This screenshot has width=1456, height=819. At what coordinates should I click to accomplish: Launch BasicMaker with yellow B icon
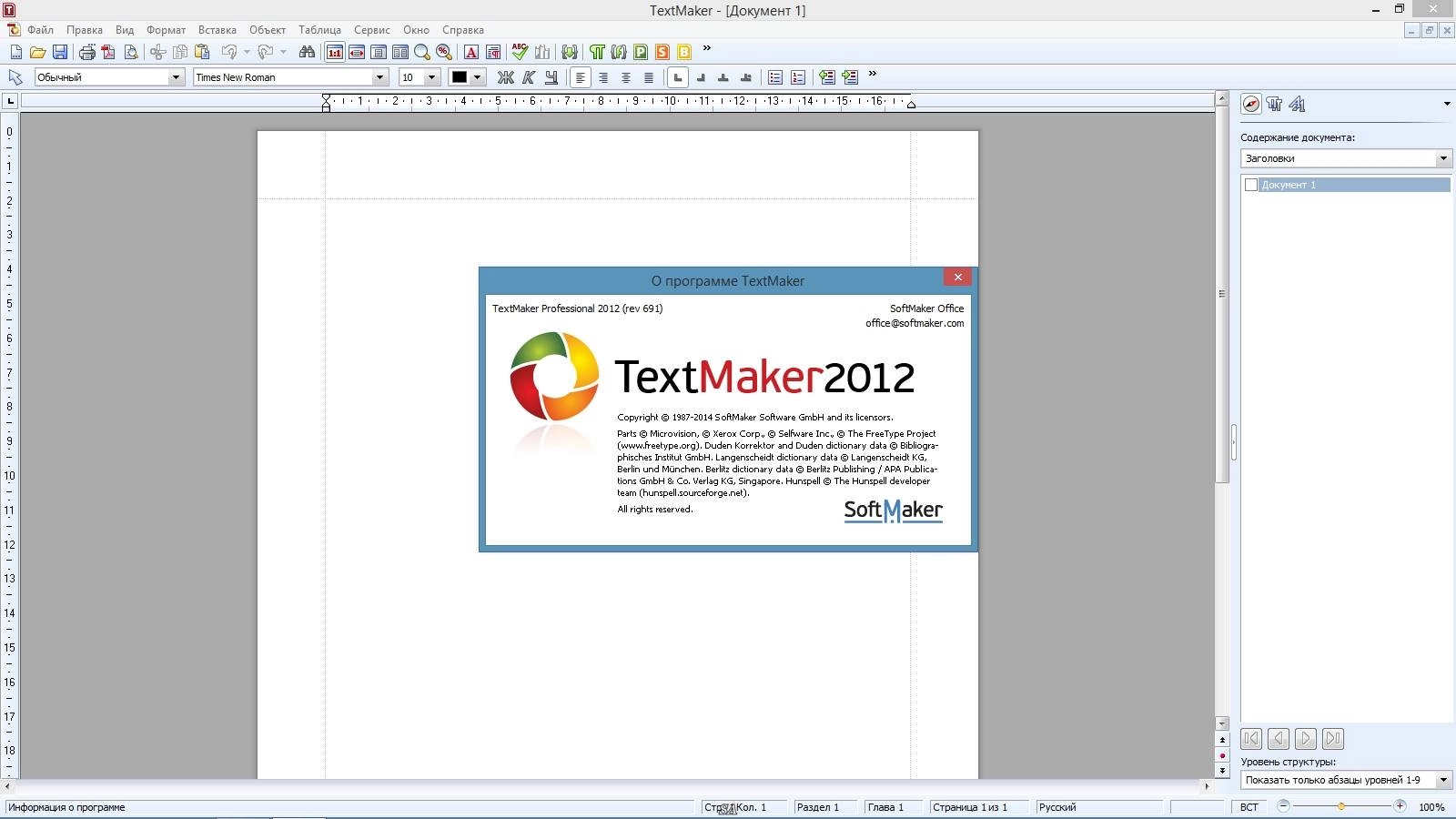click(x=684, y=52)
